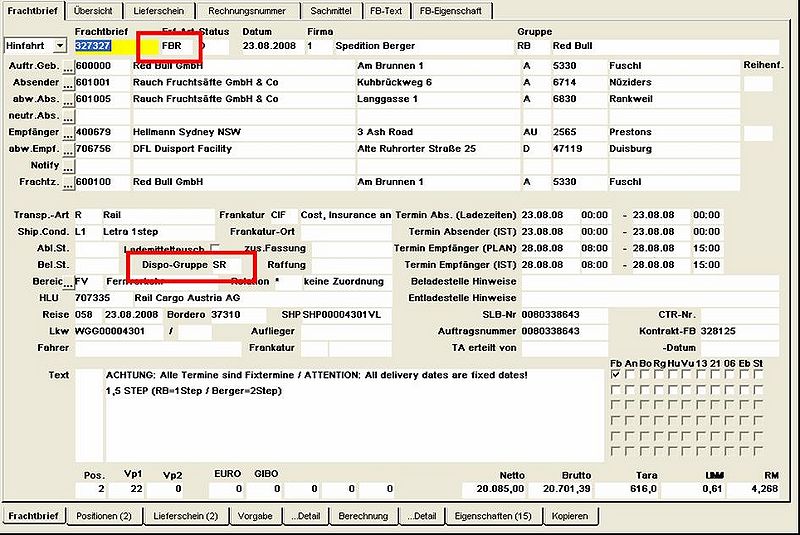Viewport: 800px width, 535px height.
Task: Click the Brutto value 20.701,39
Action: pyautogui.click(x=560, y=489)
